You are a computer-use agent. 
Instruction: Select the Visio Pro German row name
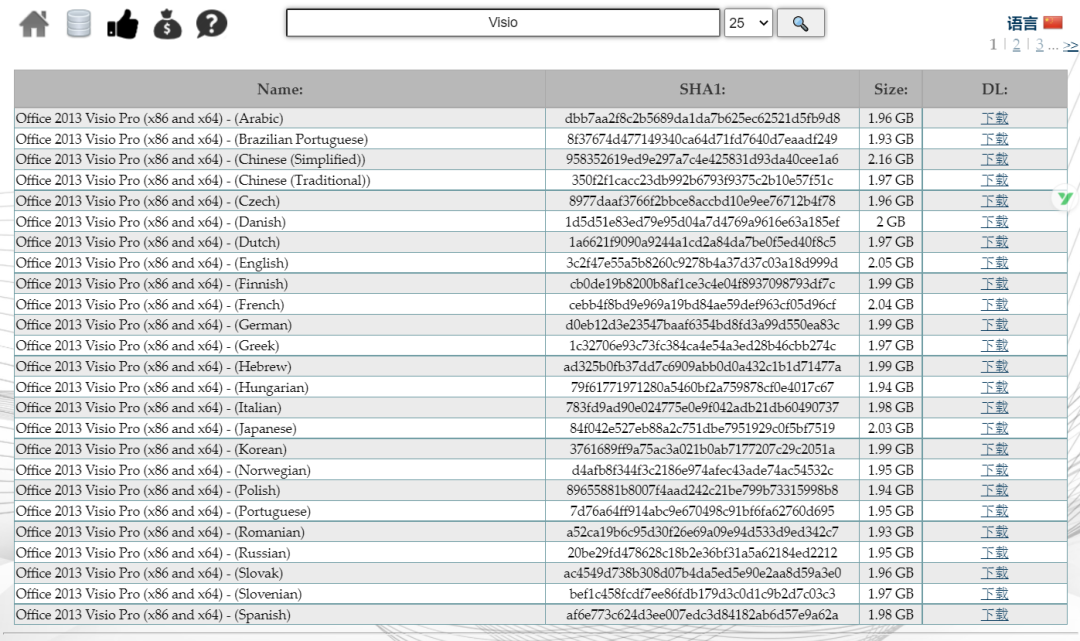point(154,325)
